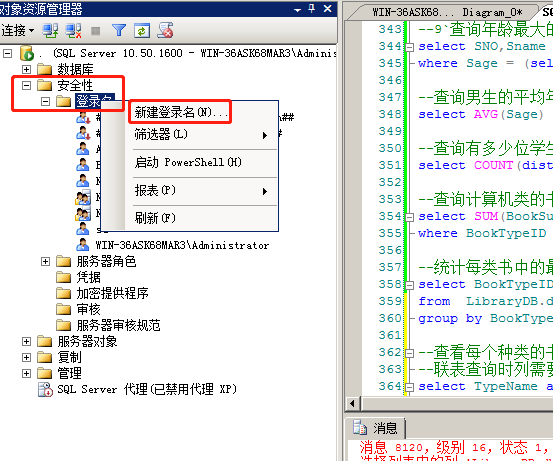Viewport: 553px width, 461px height.
Task: Click the gray Stop icon in toolbar
Action: click(96, 31)
